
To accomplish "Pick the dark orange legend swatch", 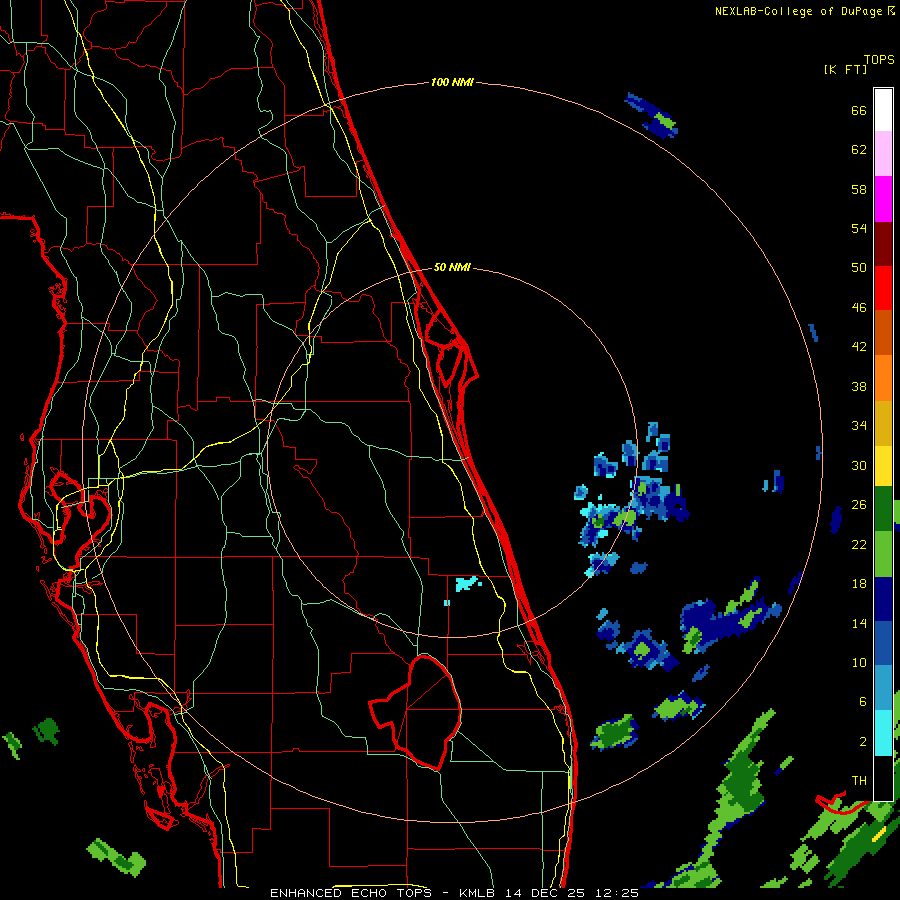I will tap(883, 333).
